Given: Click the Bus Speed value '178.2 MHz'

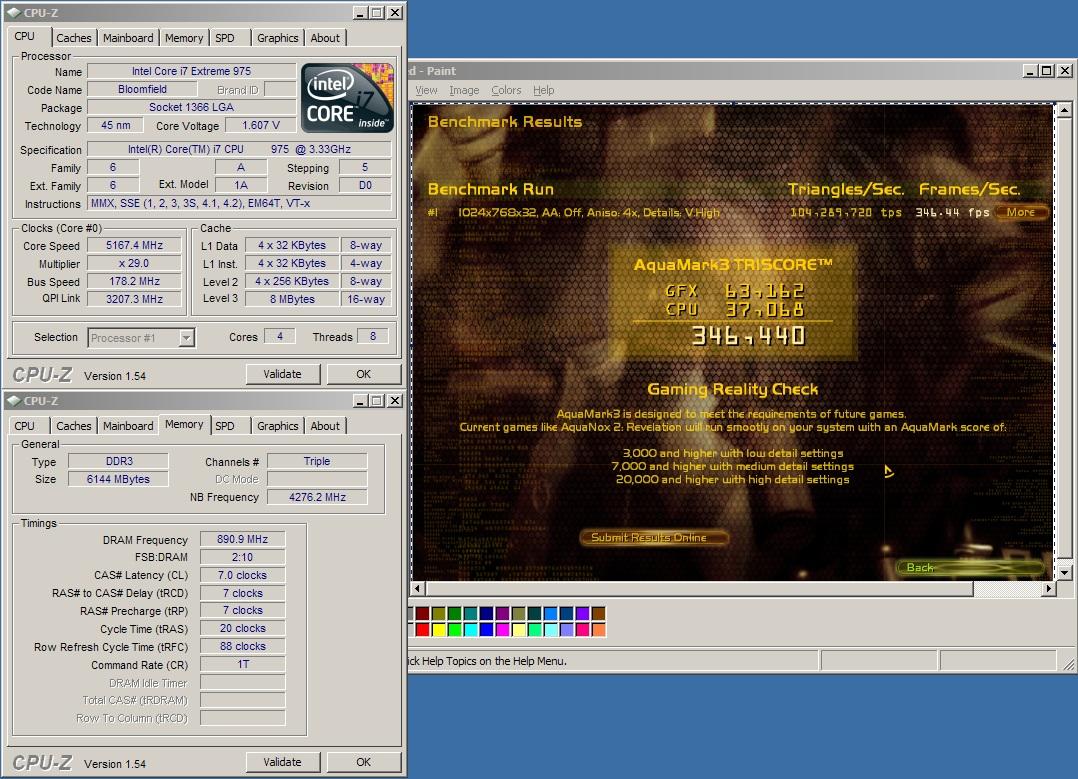Looking at the screenshot, I should coord(135,281).
